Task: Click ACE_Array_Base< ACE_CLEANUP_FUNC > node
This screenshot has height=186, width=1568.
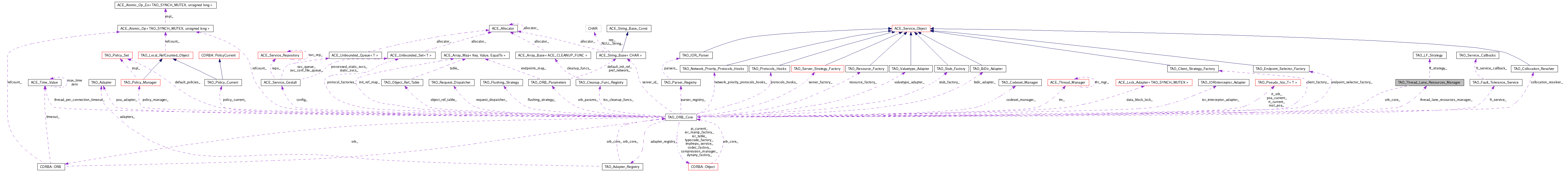Action: (x=553, y=55)
